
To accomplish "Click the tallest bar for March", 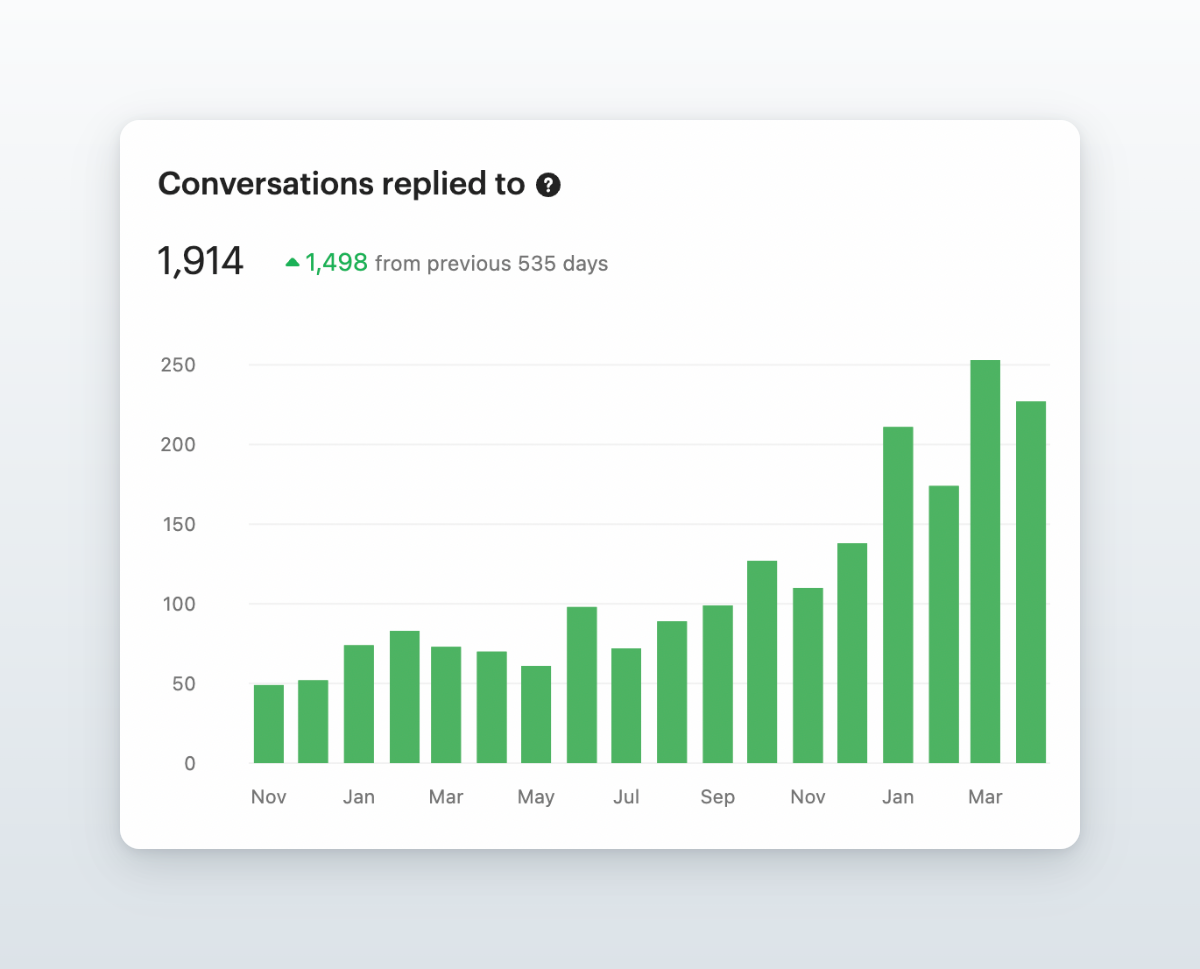I will 985,561.
